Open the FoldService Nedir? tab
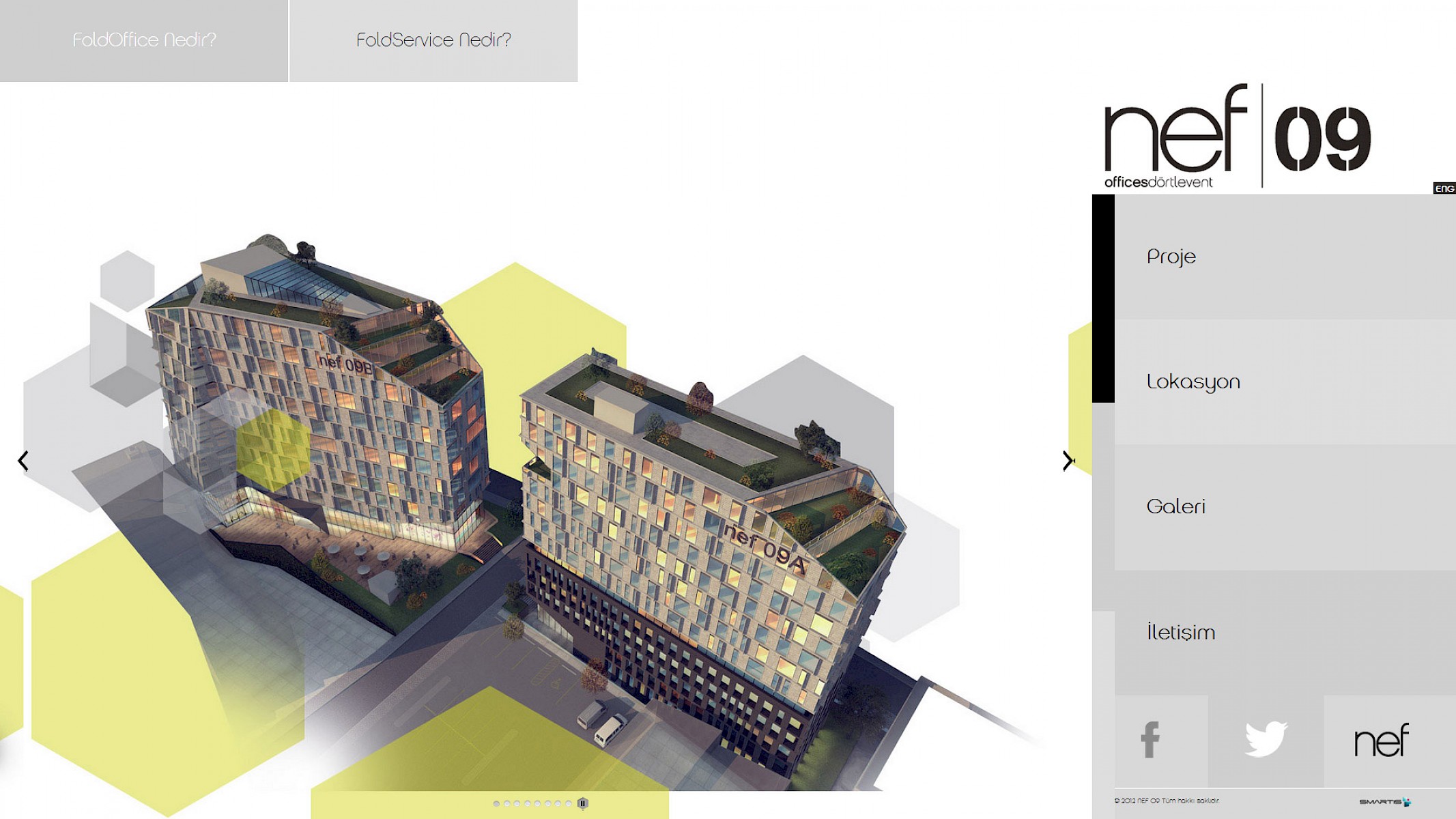This screenshot has height=819, width=1456. tap(433, 40)
